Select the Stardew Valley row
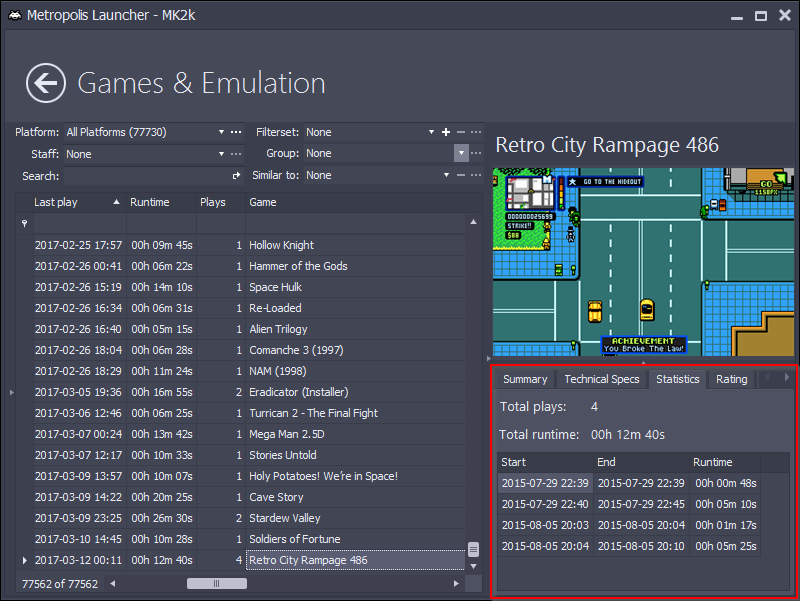 [x=249, y=518]
